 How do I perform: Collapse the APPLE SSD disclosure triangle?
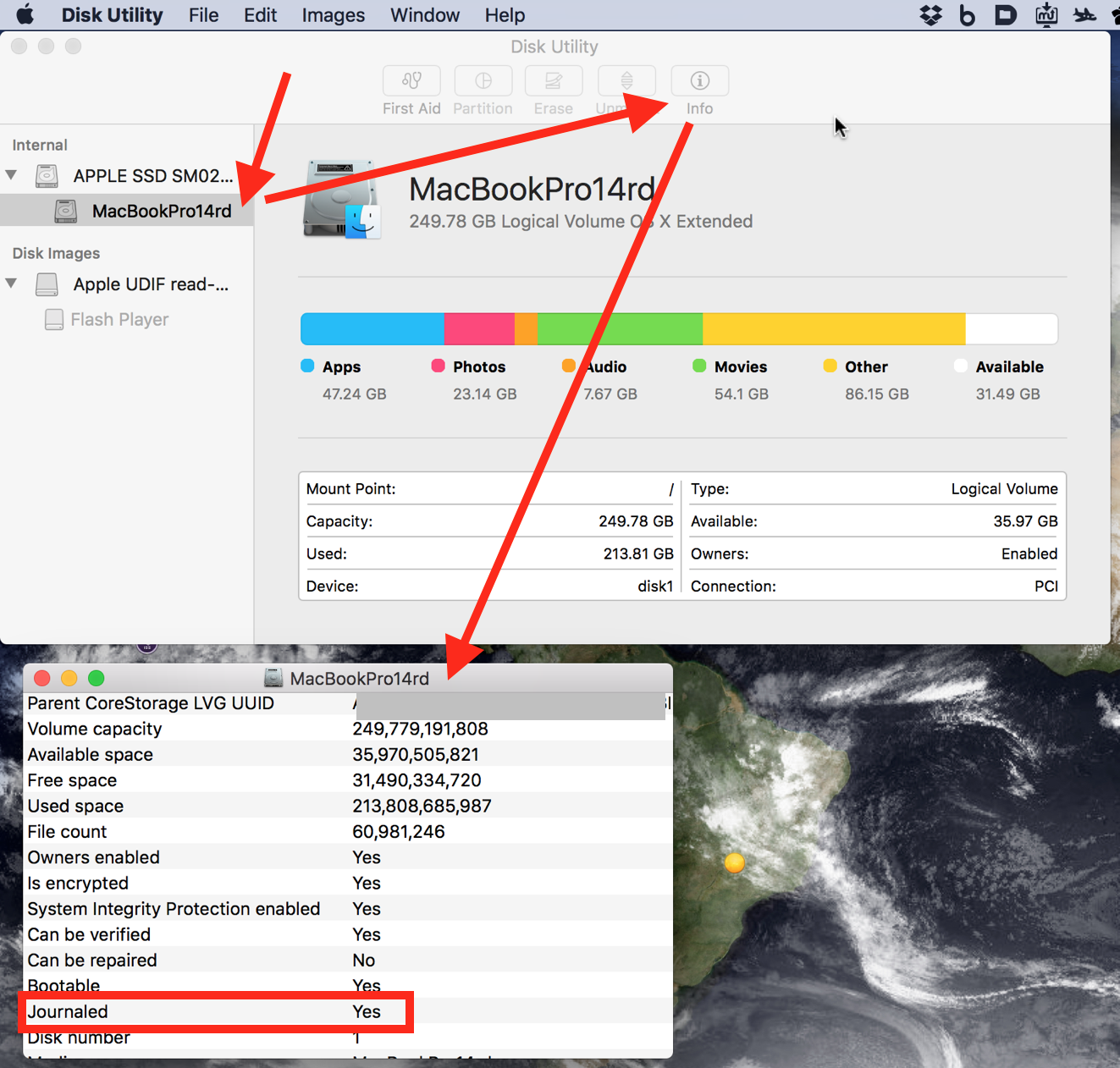tap(11, 175)
